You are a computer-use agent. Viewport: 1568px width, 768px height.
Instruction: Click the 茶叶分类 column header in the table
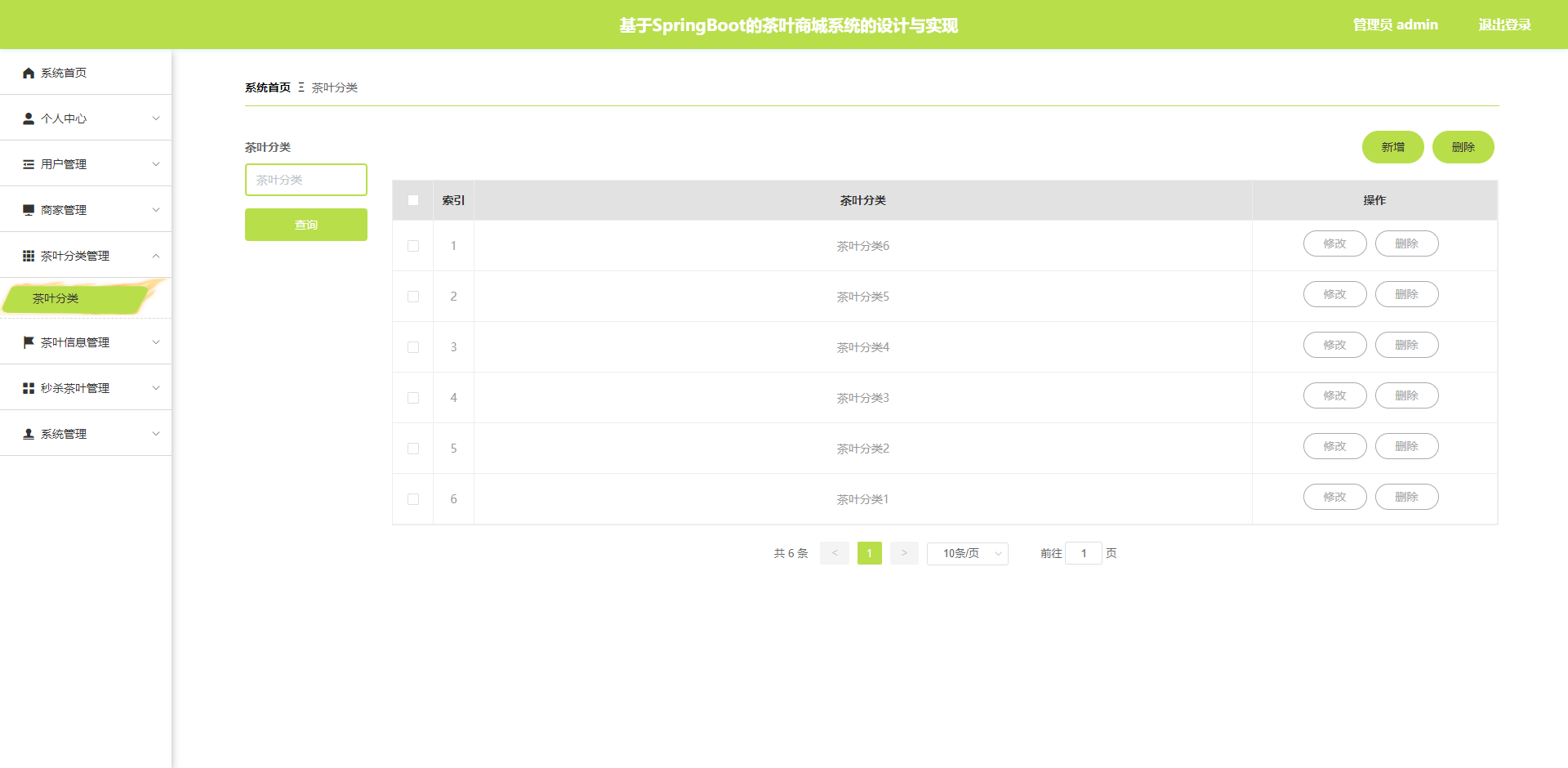(863, 200)
